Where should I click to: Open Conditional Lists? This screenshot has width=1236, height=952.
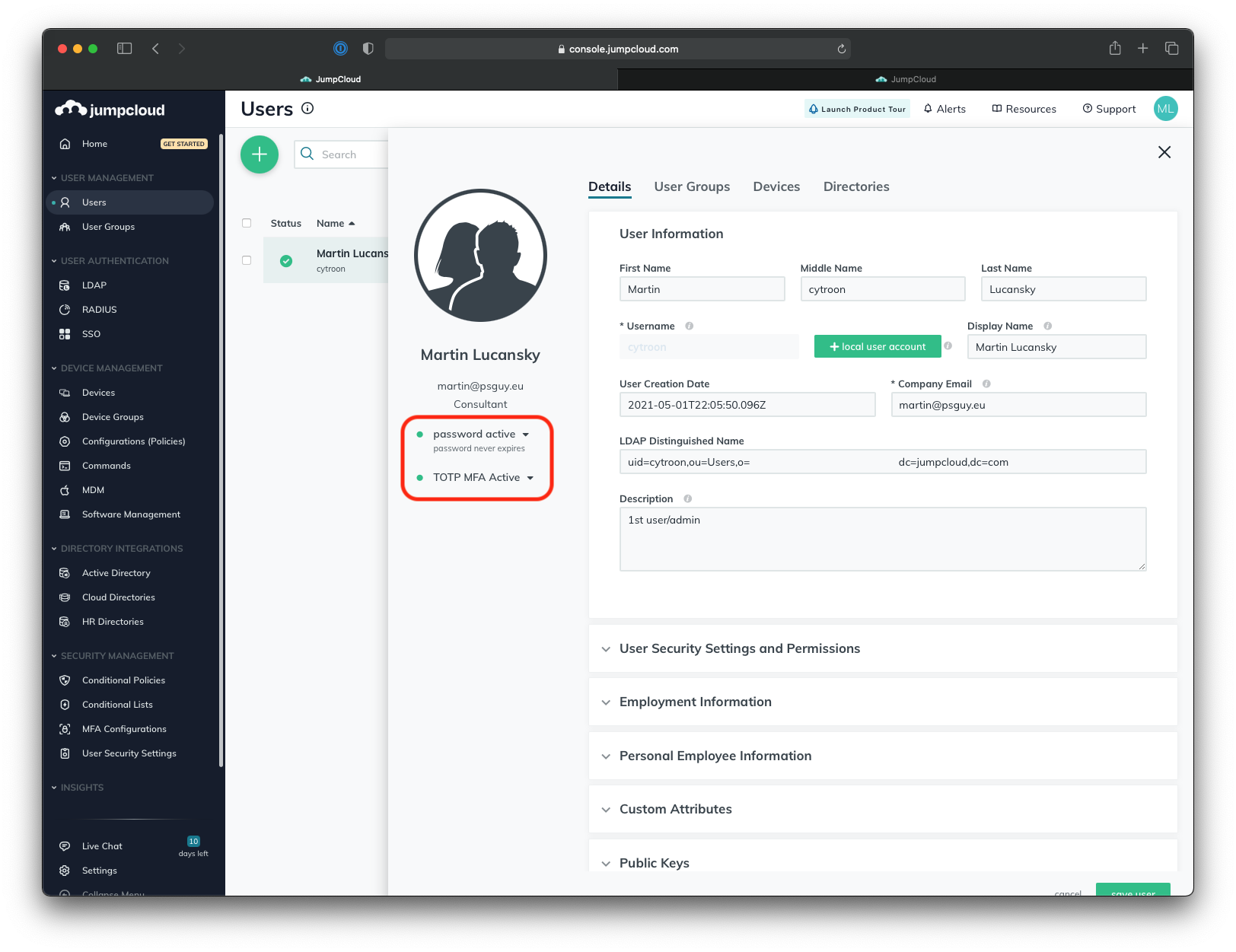tap(117, 705)
